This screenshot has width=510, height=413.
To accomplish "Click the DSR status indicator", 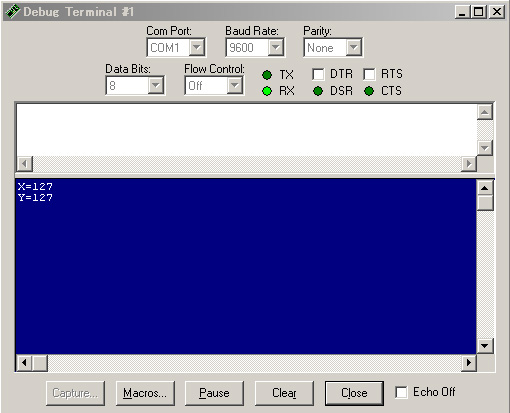I will point(318,91).
